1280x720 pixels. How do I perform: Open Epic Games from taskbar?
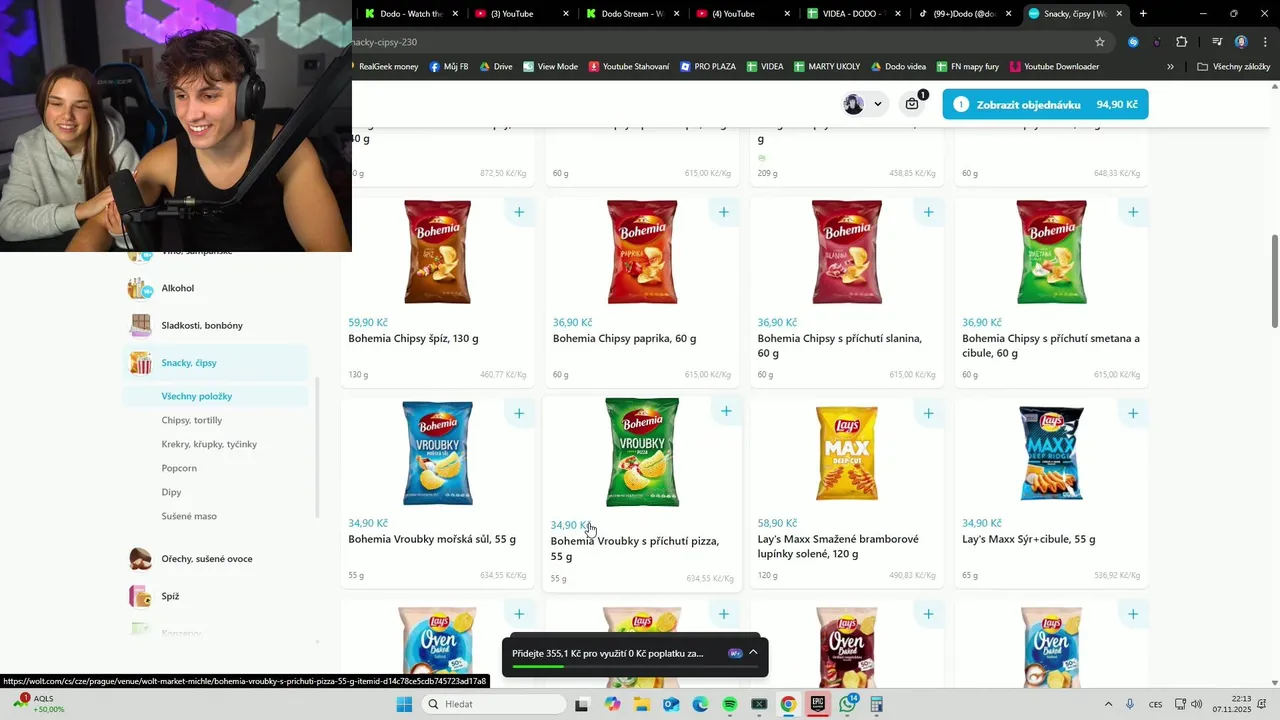coord(817,704)
